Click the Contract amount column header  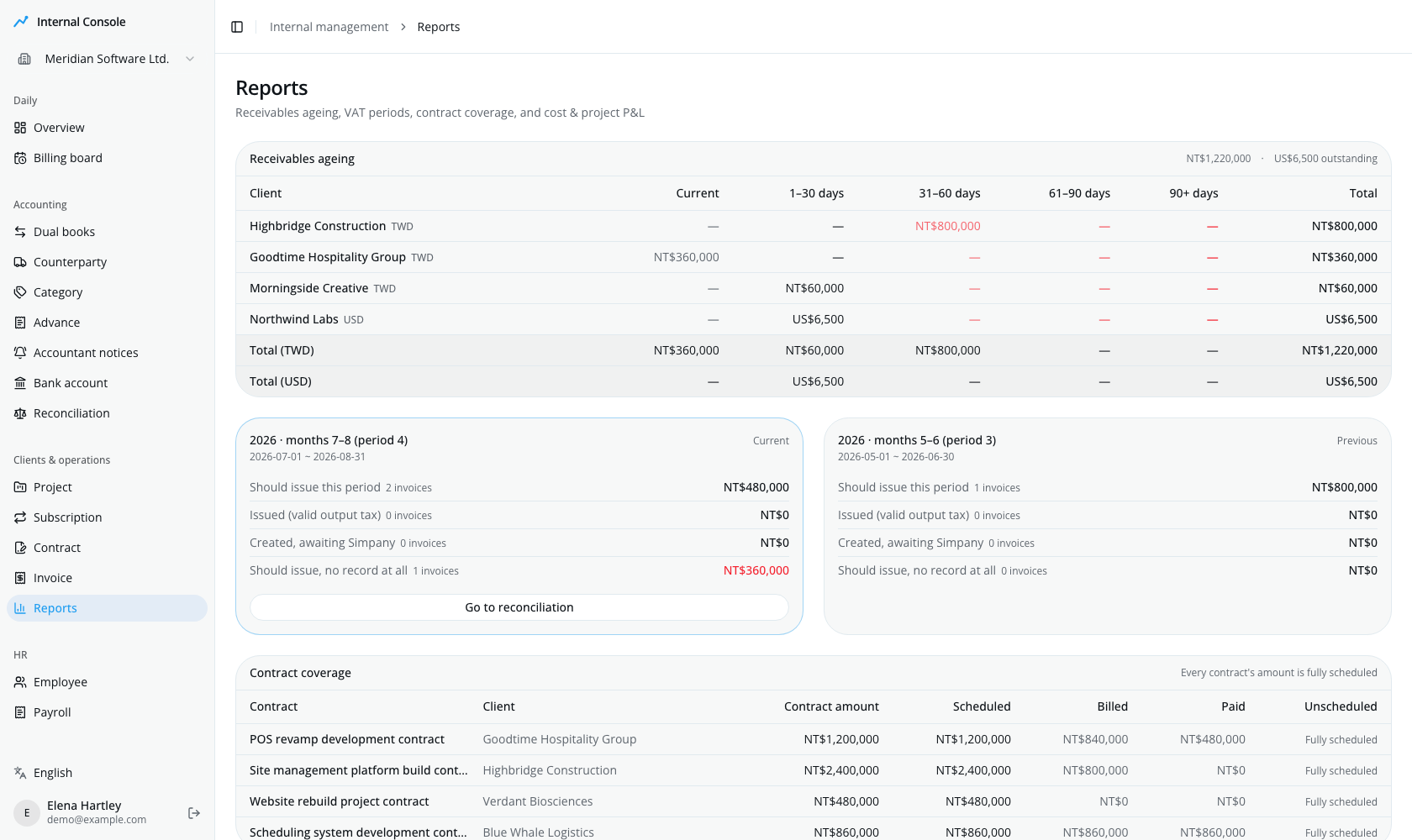pyautogui.click(x=831, y=706)
